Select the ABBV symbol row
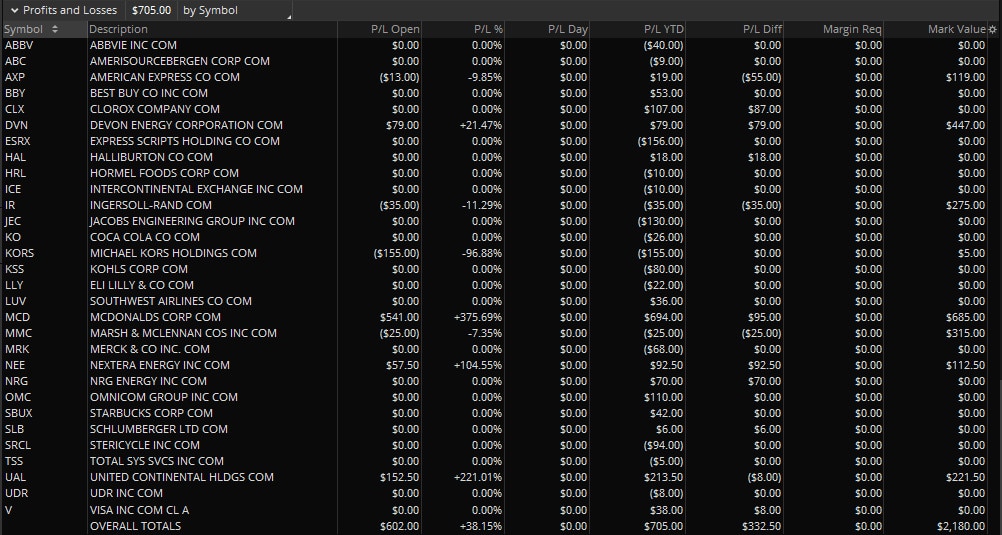 [x=501, y=45]
